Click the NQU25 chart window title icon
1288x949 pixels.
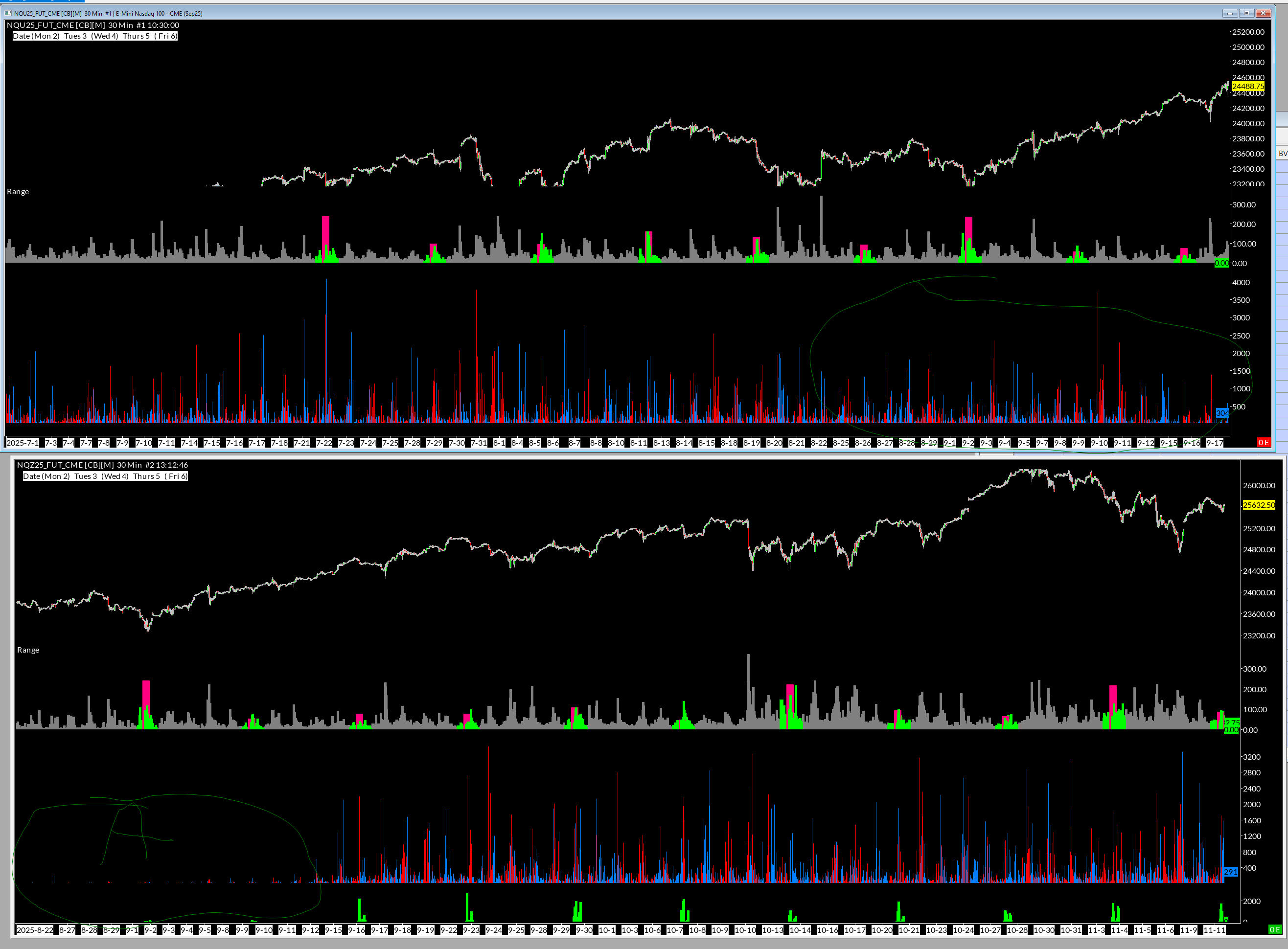point(8,13)
